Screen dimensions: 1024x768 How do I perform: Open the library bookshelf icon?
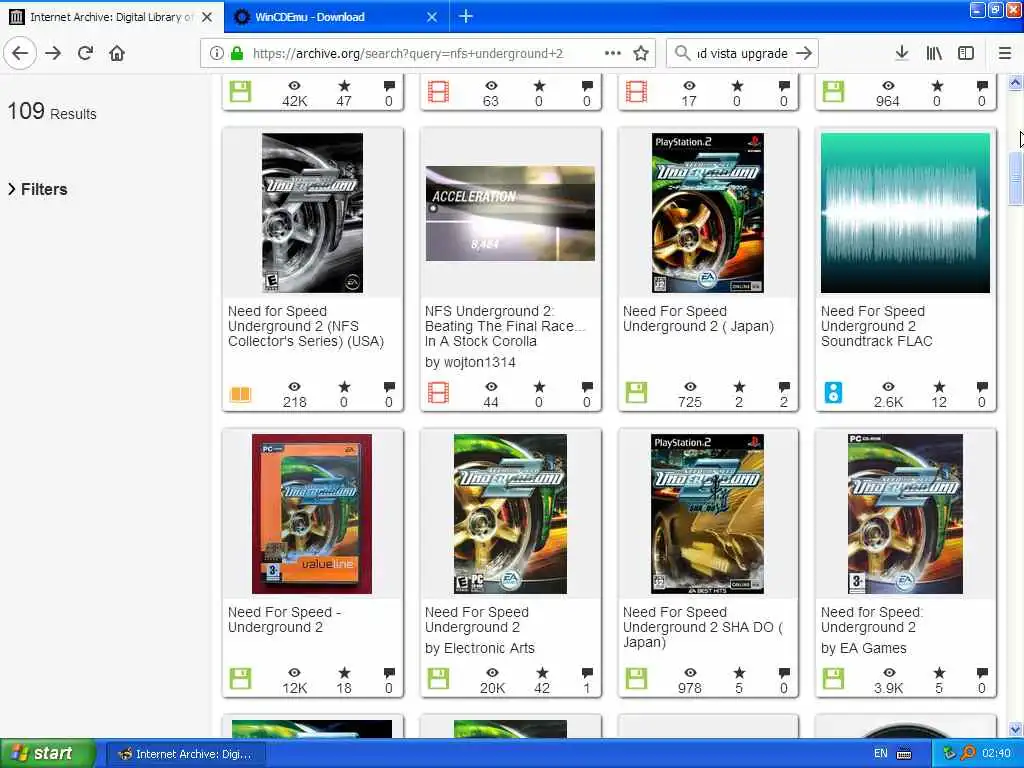[934, 53]
